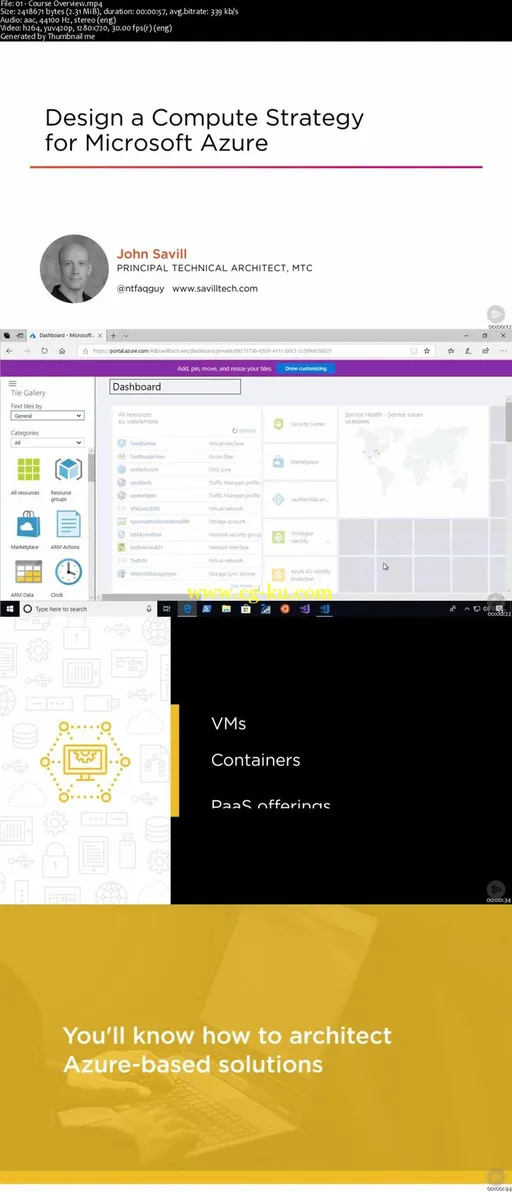Screen dimensions: 512x1192
Task: Open the TestVN virtual network row
Action: coord(187,560)
